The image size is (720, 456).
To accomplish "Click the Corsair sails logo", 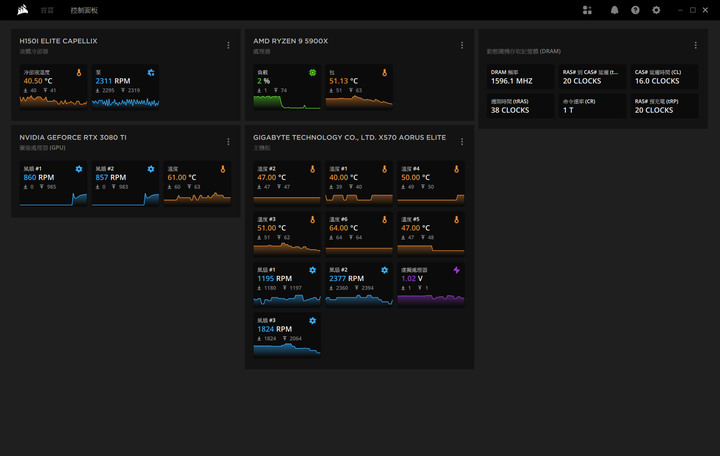I will (22, 10).
